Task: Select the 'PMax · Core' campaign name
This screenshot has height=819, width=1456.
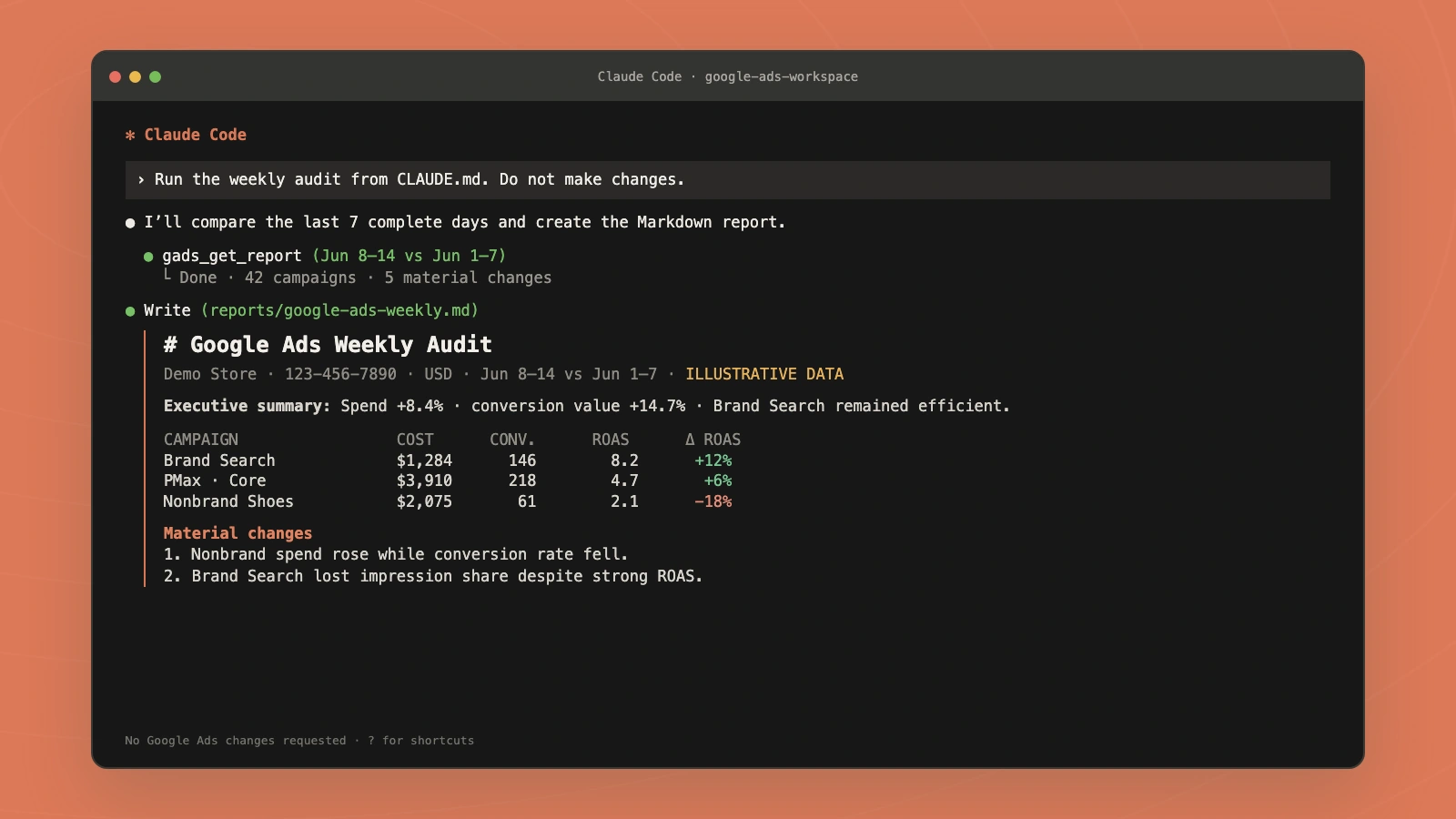Action: 215,480
